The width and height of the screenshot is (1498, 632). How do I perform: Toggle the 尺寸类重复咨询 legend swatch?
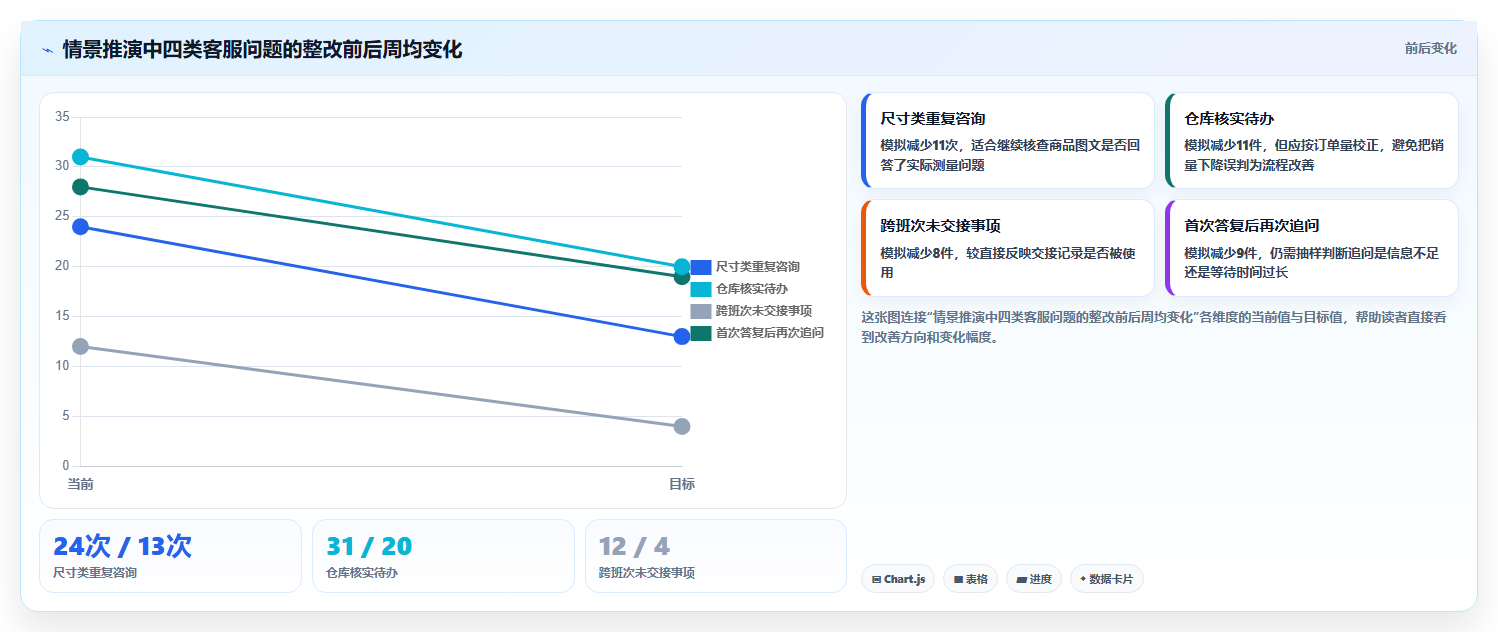tap(701, 267)
